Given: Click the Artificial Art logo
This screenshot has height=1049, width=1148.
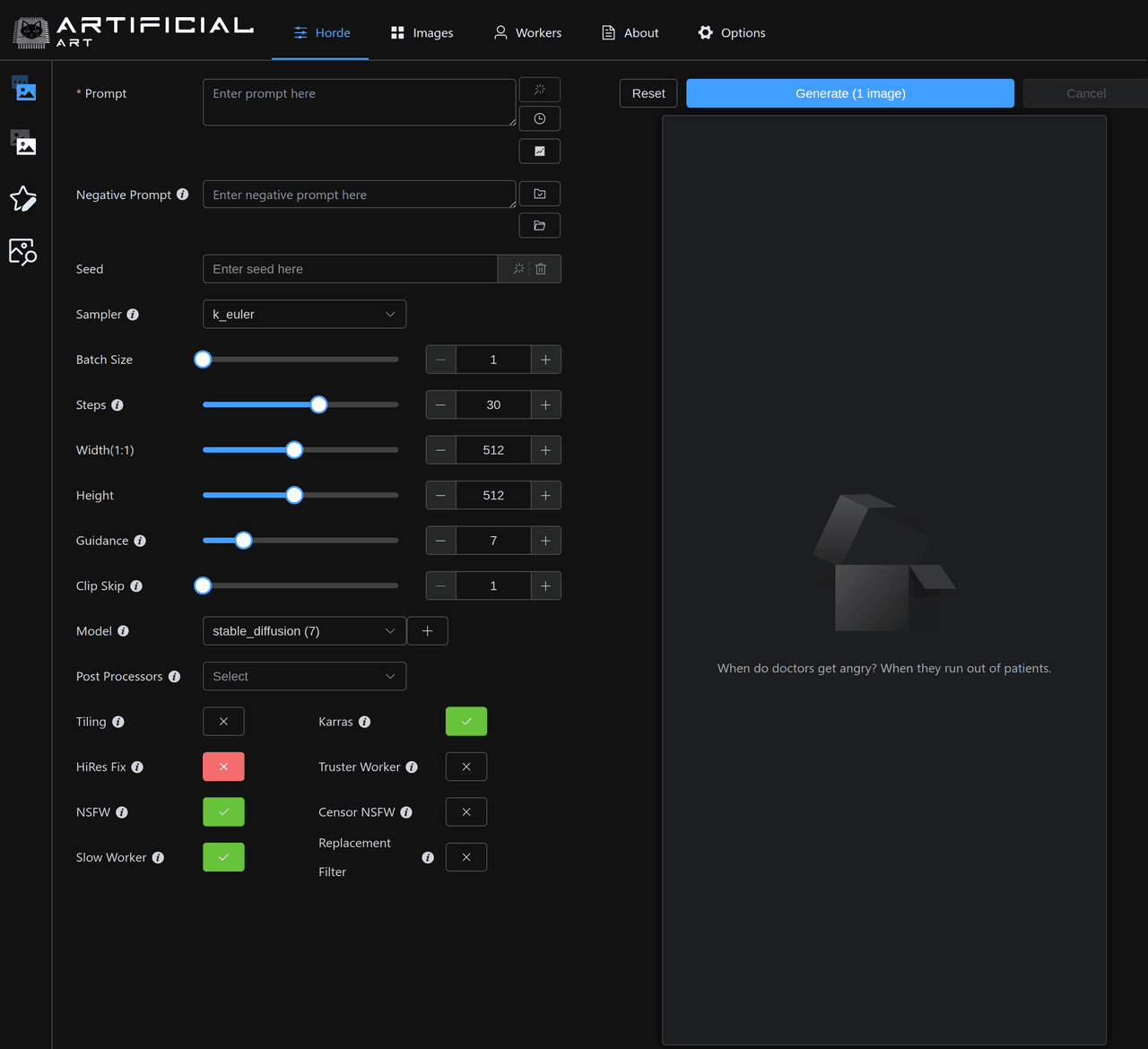Looking at the screenshot, I should point(134,31).
